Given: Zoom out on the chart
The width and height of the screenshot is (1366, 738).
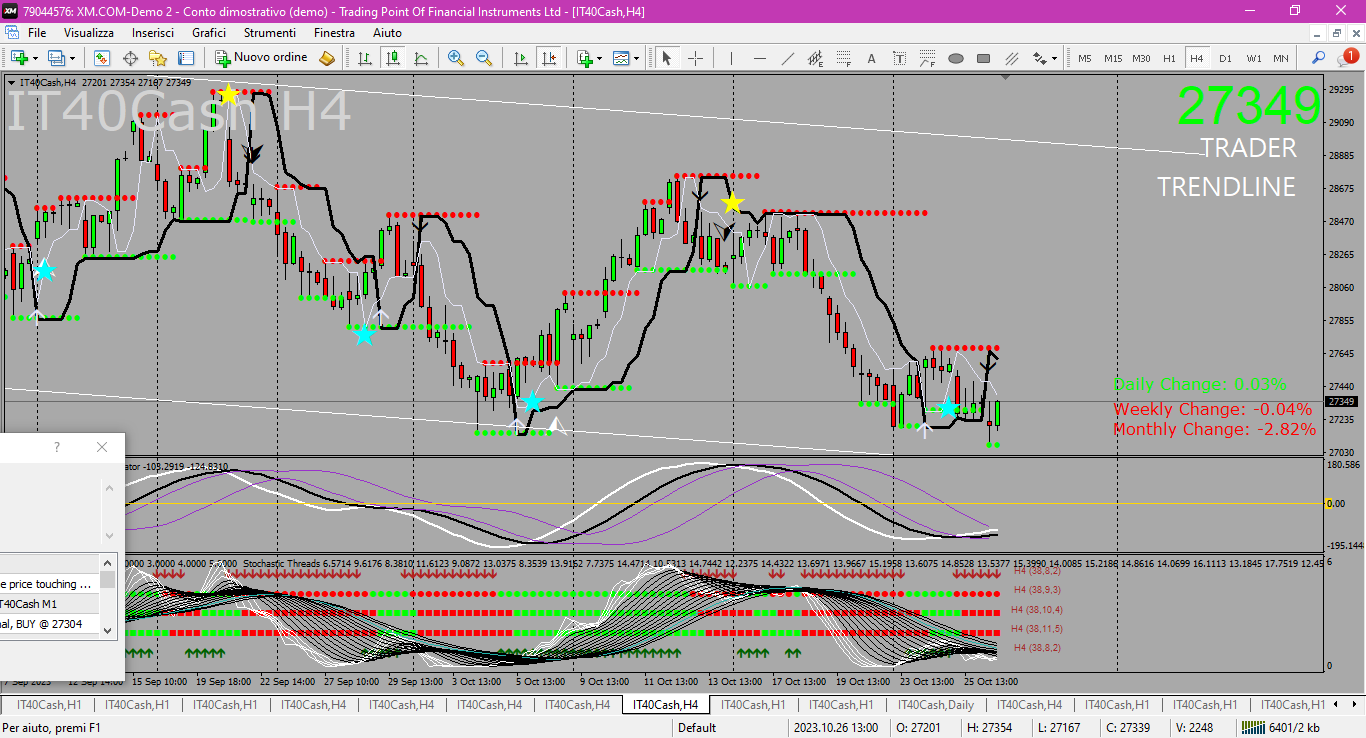Looking at the screenshot, I should click(484, 58).
